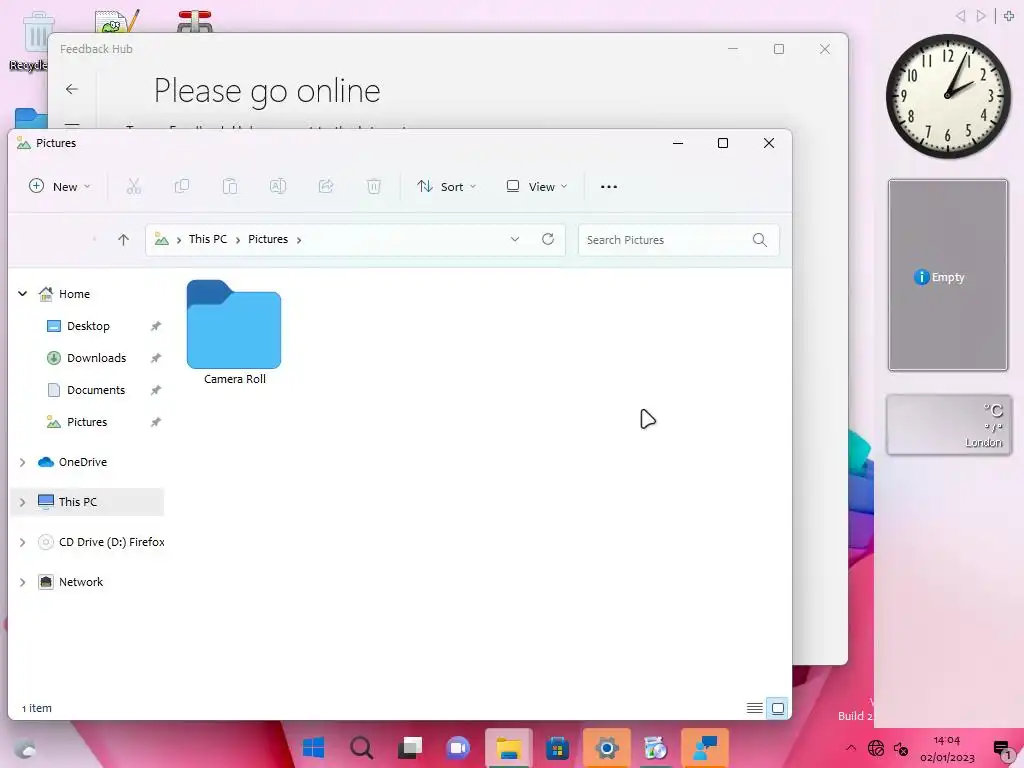The height and width of the screenshot is (768, 1024).
Task: Select Home in navigation pane
Action: click(x=74, y=294)
